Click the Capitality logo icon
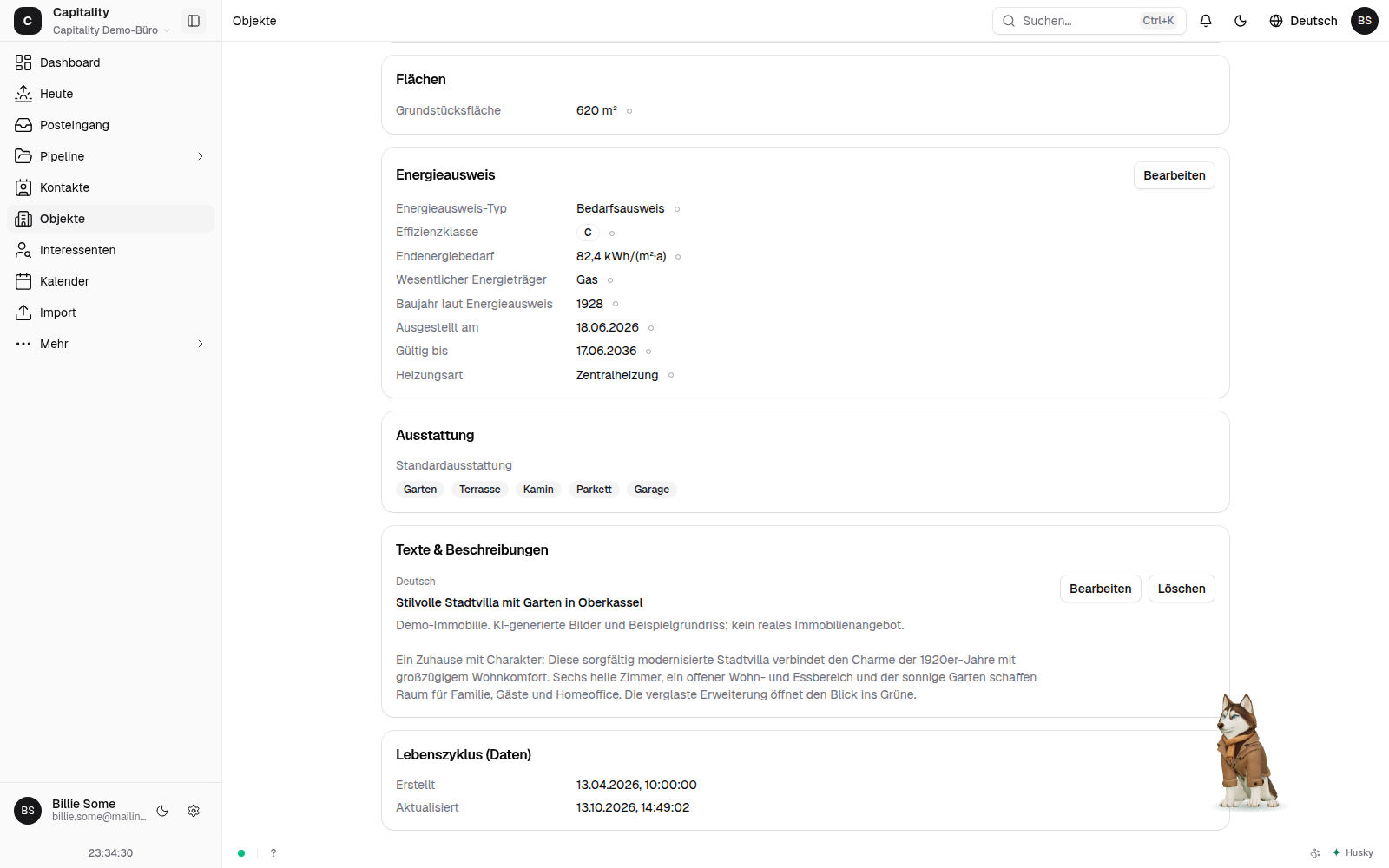 click(x=28, y=21)
